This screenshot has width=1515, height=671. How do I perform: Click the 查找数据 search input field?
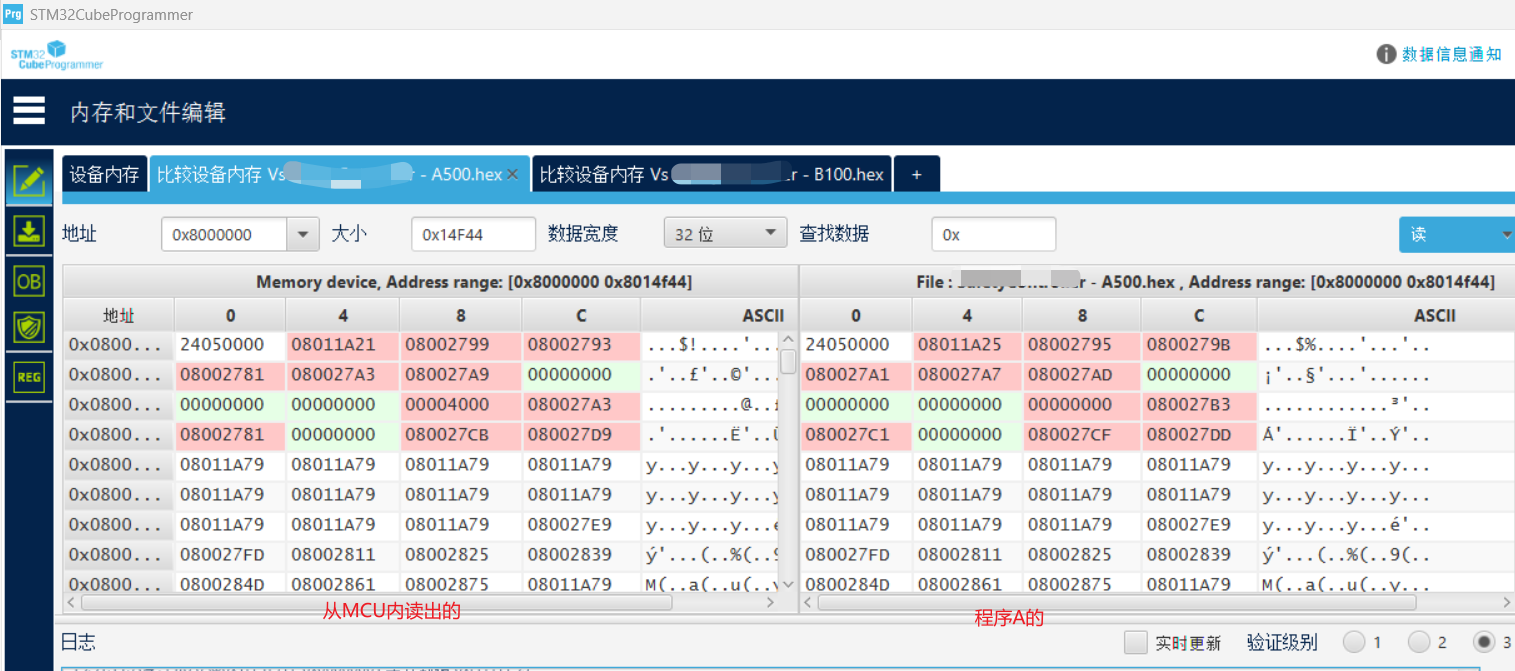pyautogui.click(x=993, y=234)
